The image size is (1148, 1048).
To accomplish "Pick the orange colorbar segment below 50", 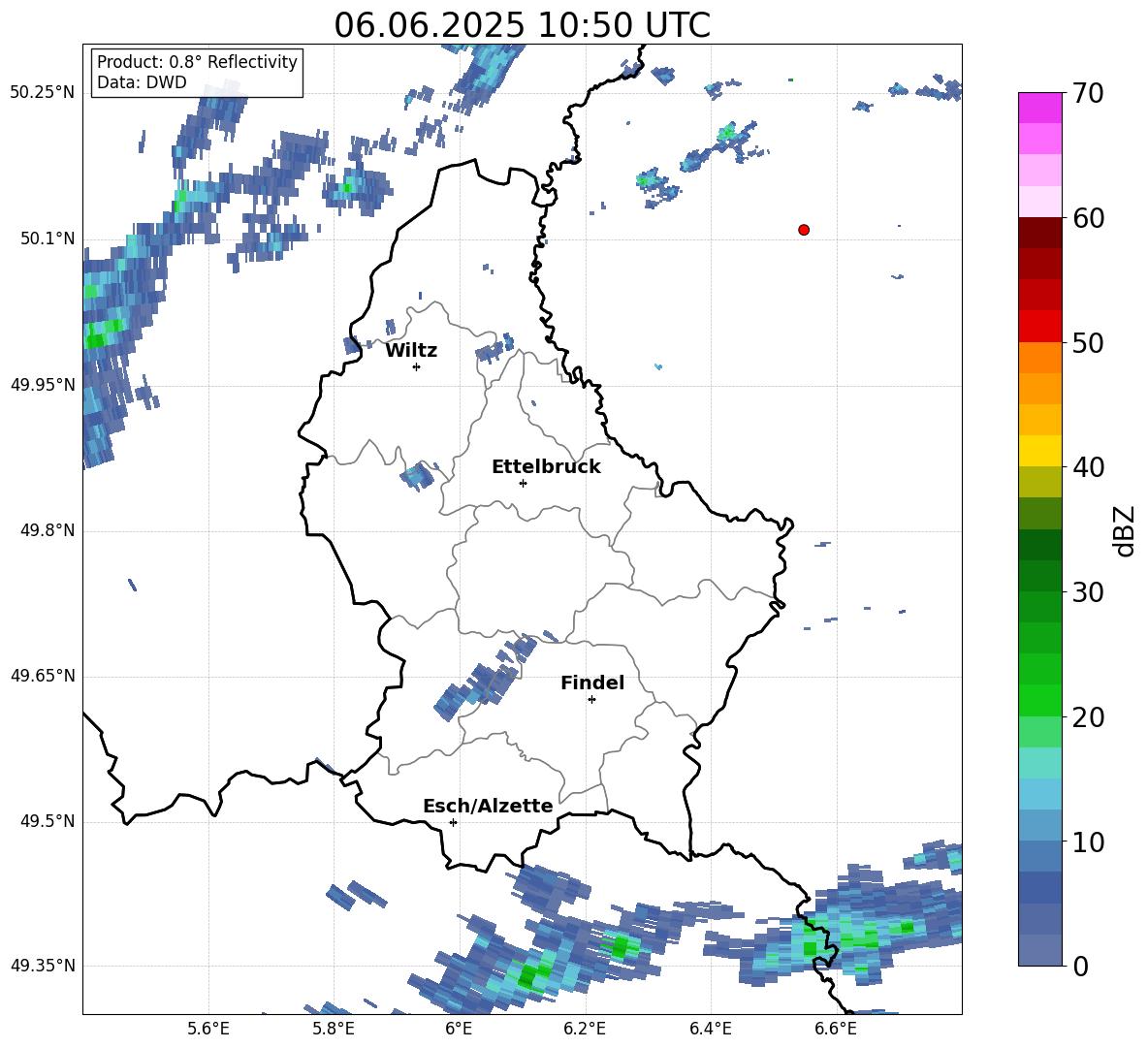I will (1039, 358).
